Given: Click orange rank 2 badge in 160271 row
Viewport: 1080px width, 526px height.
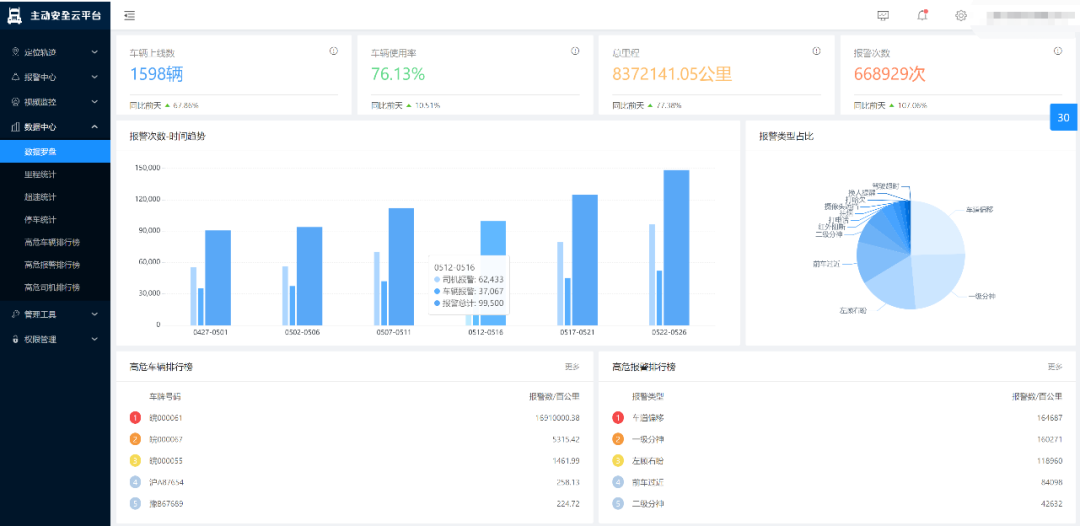Looking at the screenshot, I should 618,439.
